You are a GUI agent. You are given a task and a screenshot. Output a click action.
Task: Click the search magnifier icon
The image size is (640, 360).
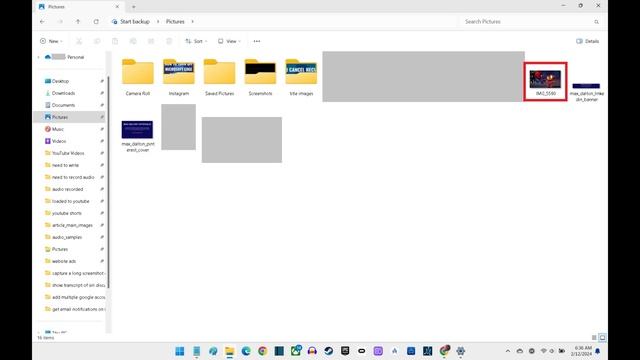click(x=596, y=22)
